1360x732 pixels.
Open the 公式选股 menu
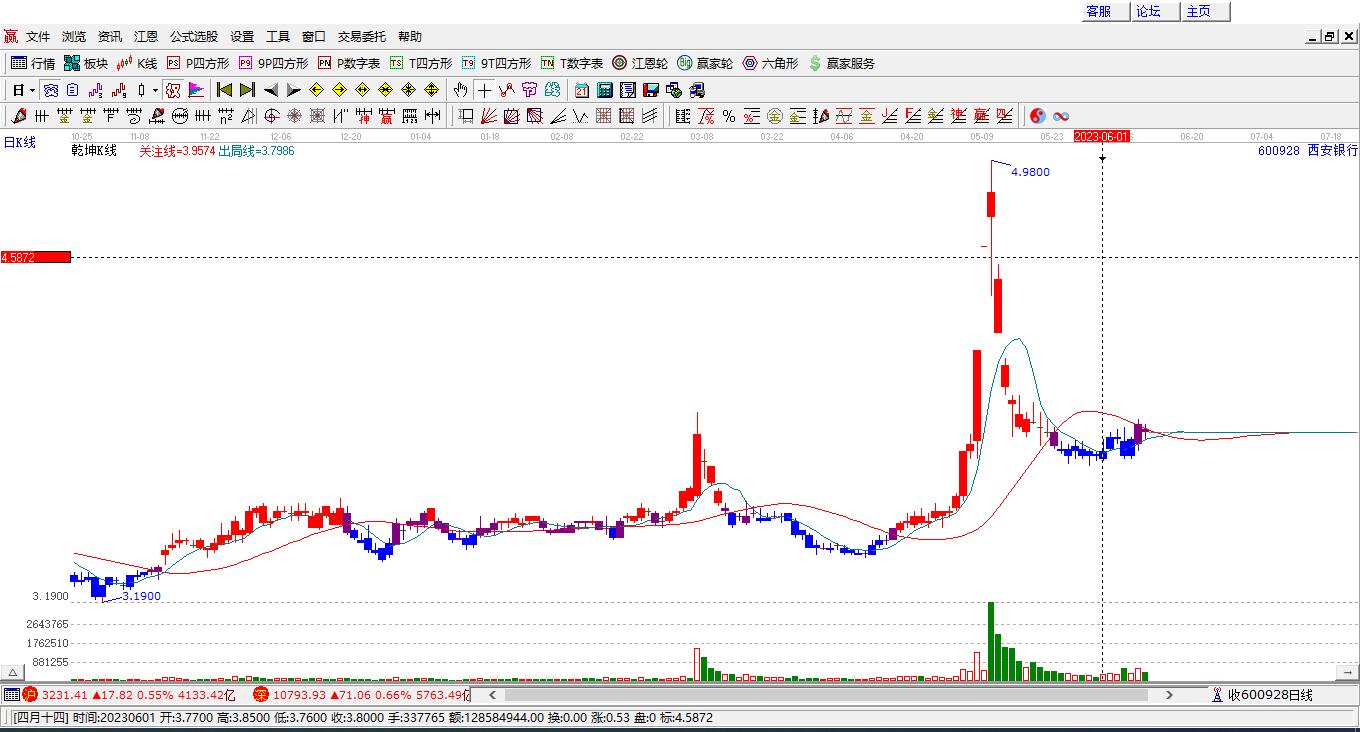click(194, 37)
